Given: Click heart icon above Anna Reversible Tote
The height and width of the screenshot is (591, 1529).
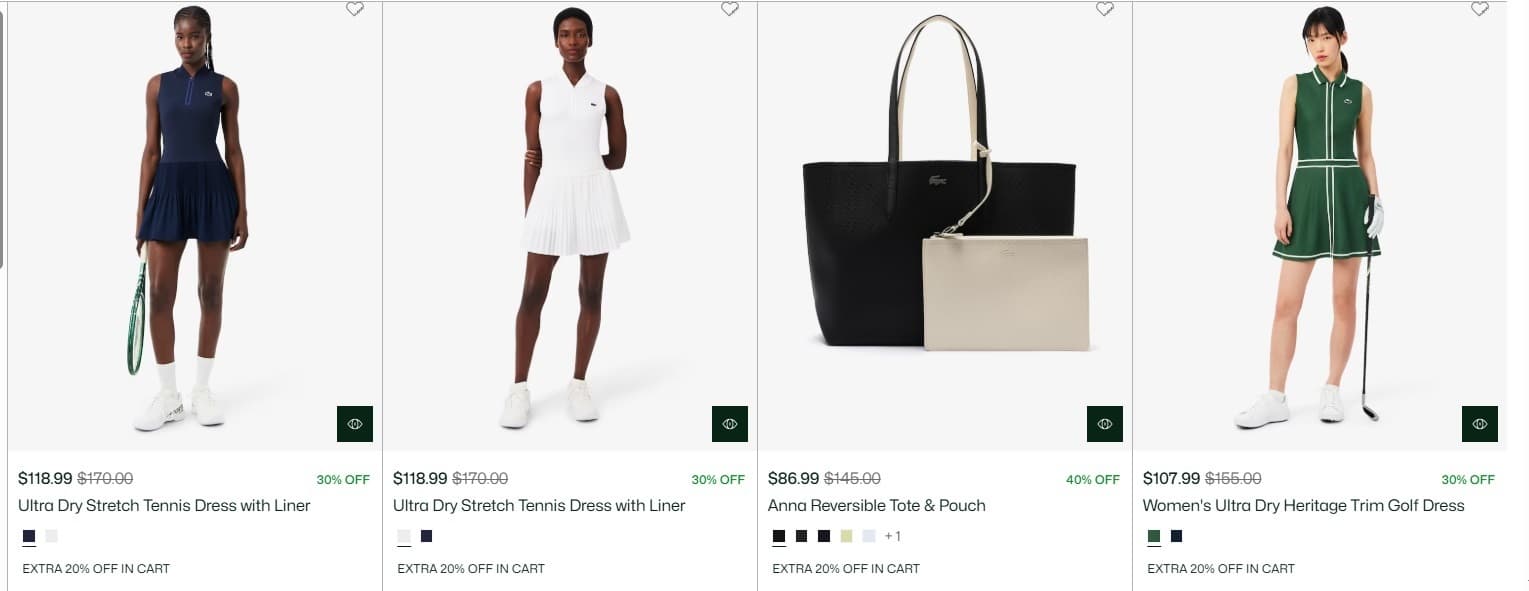Looking at the screenshot, I should pos(1105,8).
